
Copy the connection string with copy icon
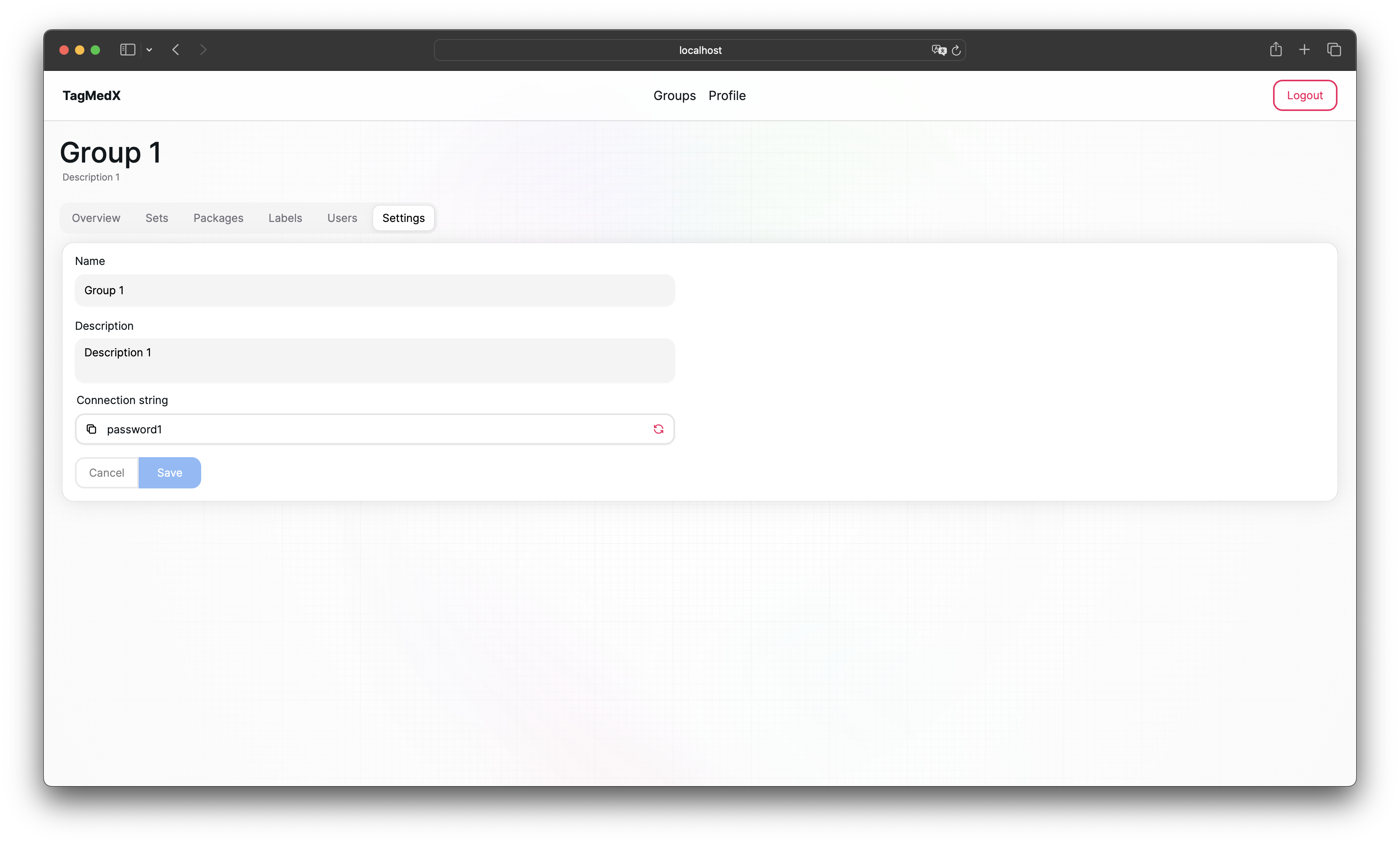[91, 429]
